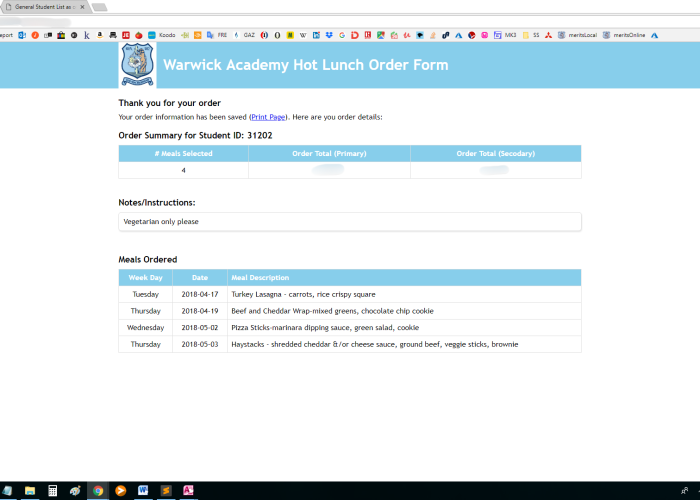Select the date cell 2018-05-02
Viewport: 700px width, 500px height.
pyautogui.click(x=200, y=328)
